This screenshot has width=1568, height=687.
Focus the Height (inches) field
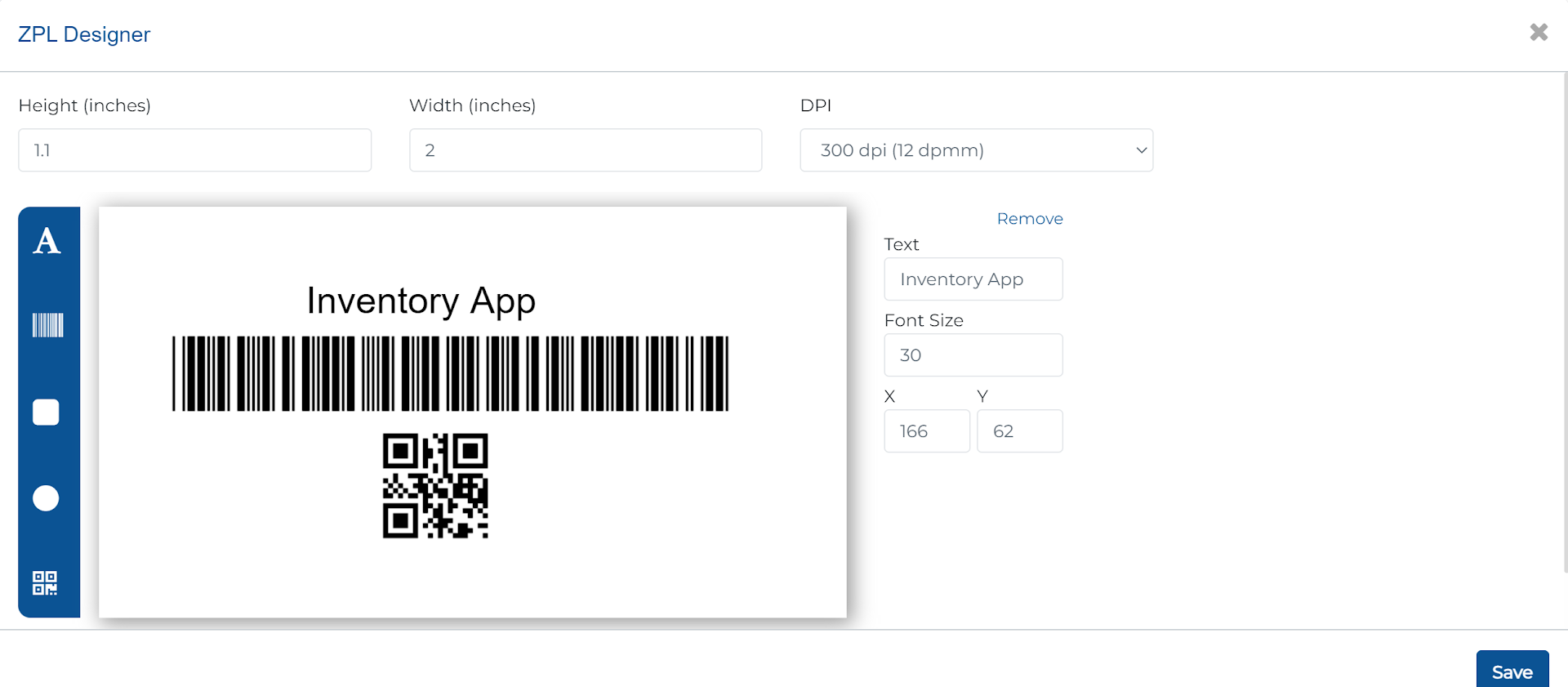point(195,150)
